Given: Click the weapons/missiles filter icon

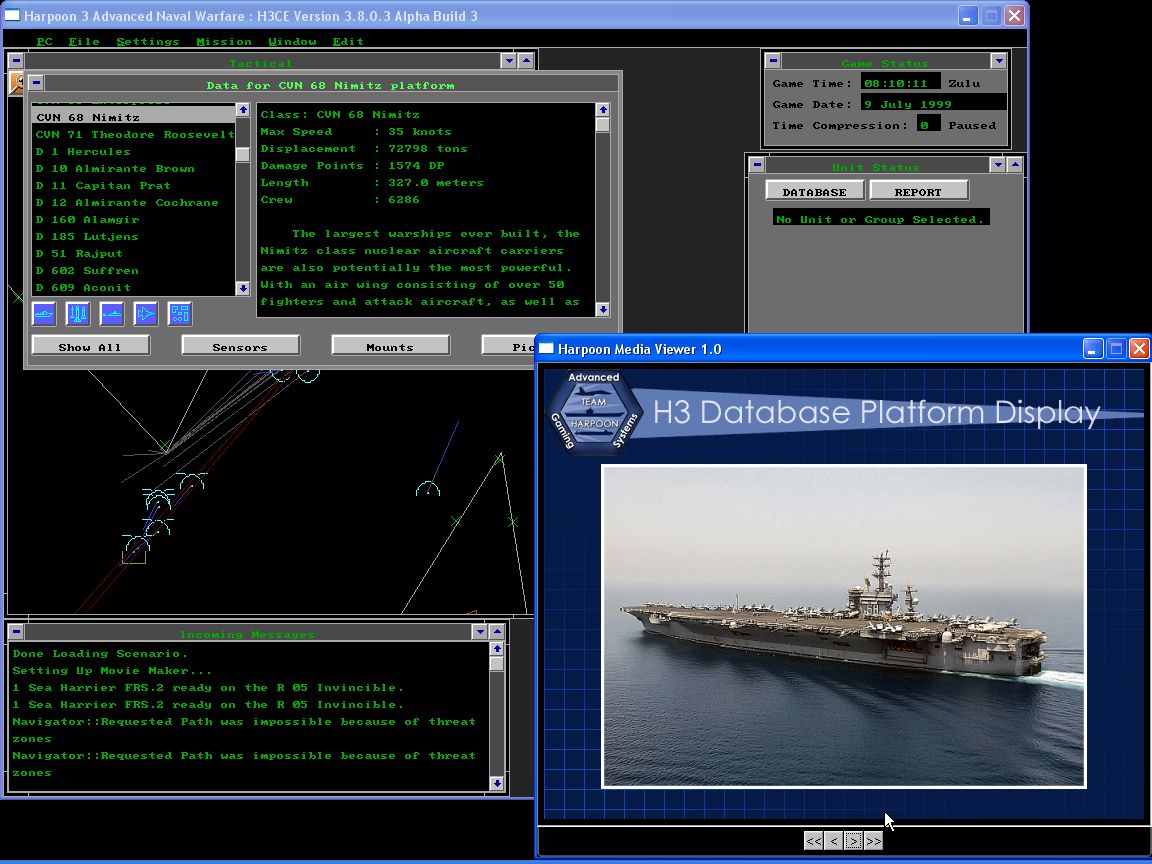Looking at the screenshot, I should click(78, 314).
